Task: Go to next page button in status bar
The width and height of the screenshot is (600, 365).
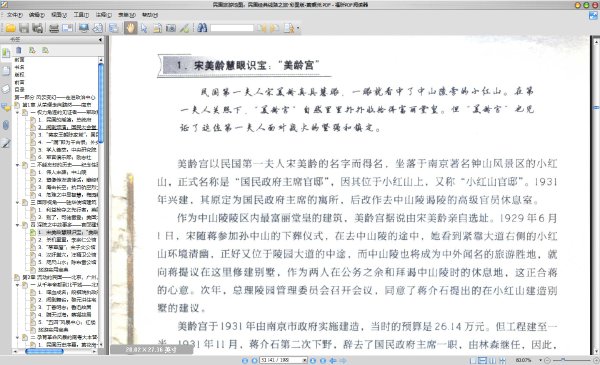Action: click(313, 360)
